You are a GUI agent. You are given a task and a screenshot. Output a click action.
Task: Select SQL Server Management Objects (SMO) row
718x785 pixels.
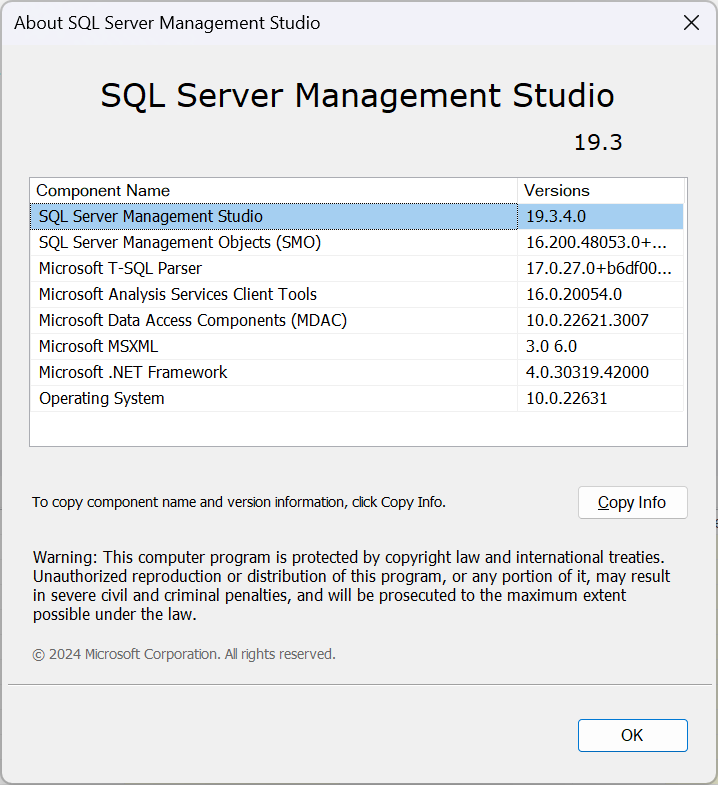pos(356,242)
